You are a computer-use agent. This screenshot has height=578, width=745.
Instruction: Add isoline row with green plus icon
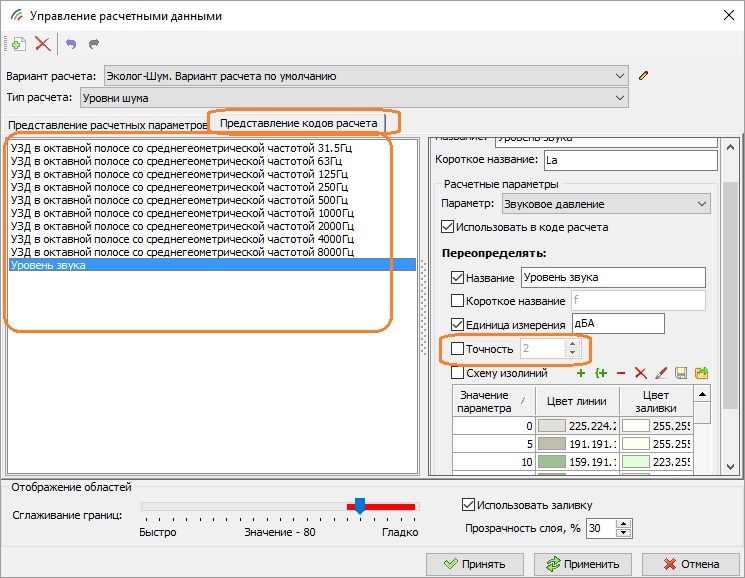[x=580, y=373]
